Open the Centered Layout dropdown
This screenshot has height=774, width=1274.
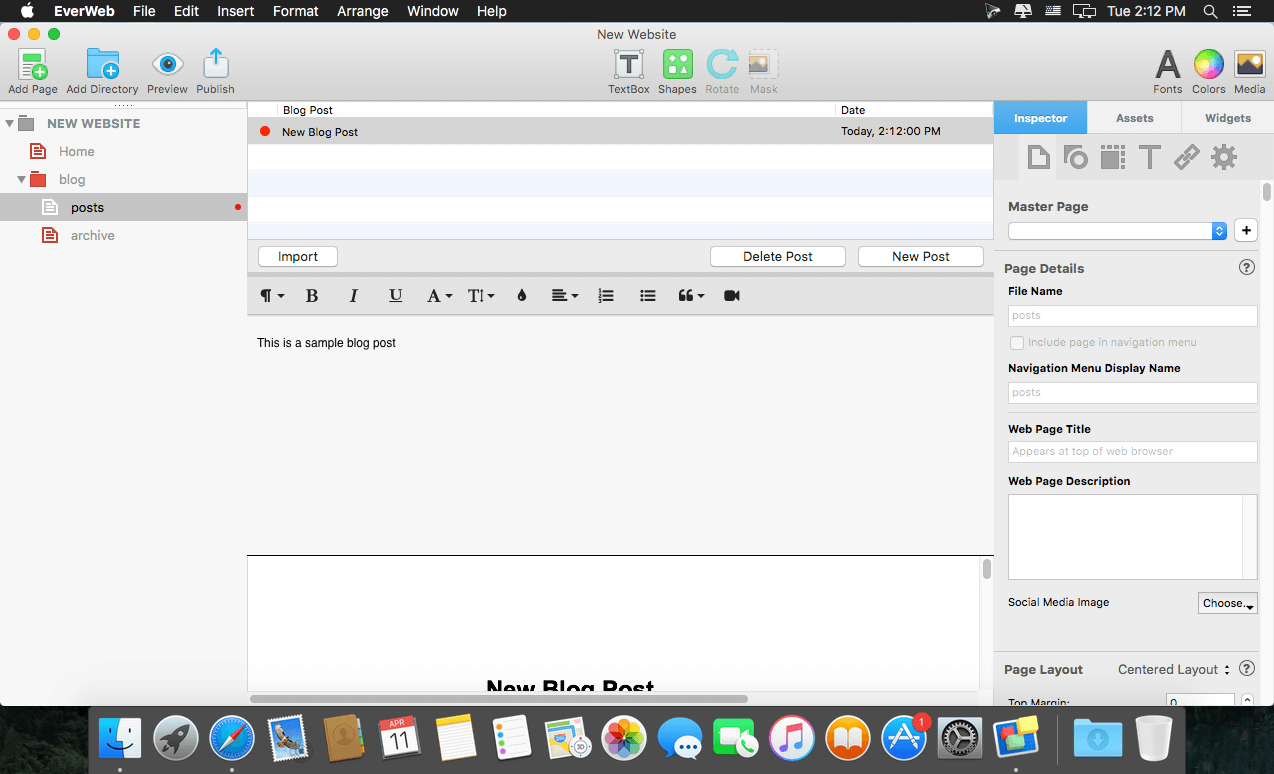[x=1174, y=670]
